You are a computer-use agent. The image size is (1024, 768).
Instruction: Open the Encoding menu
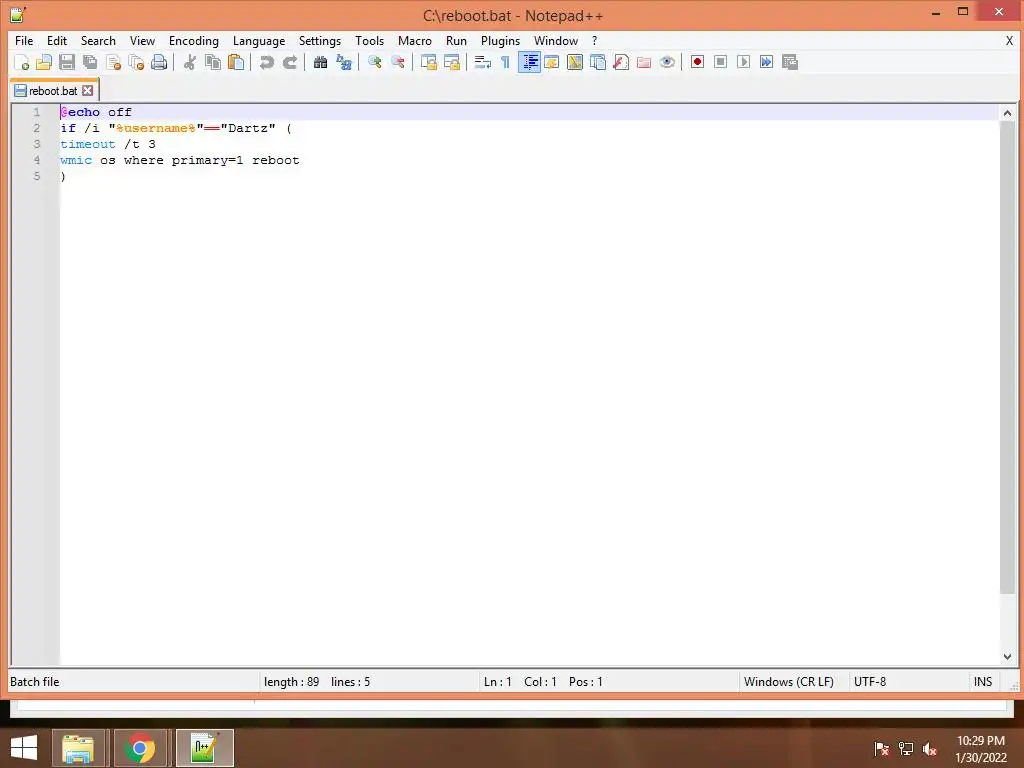pyautogui.click(x=194, y=40)
